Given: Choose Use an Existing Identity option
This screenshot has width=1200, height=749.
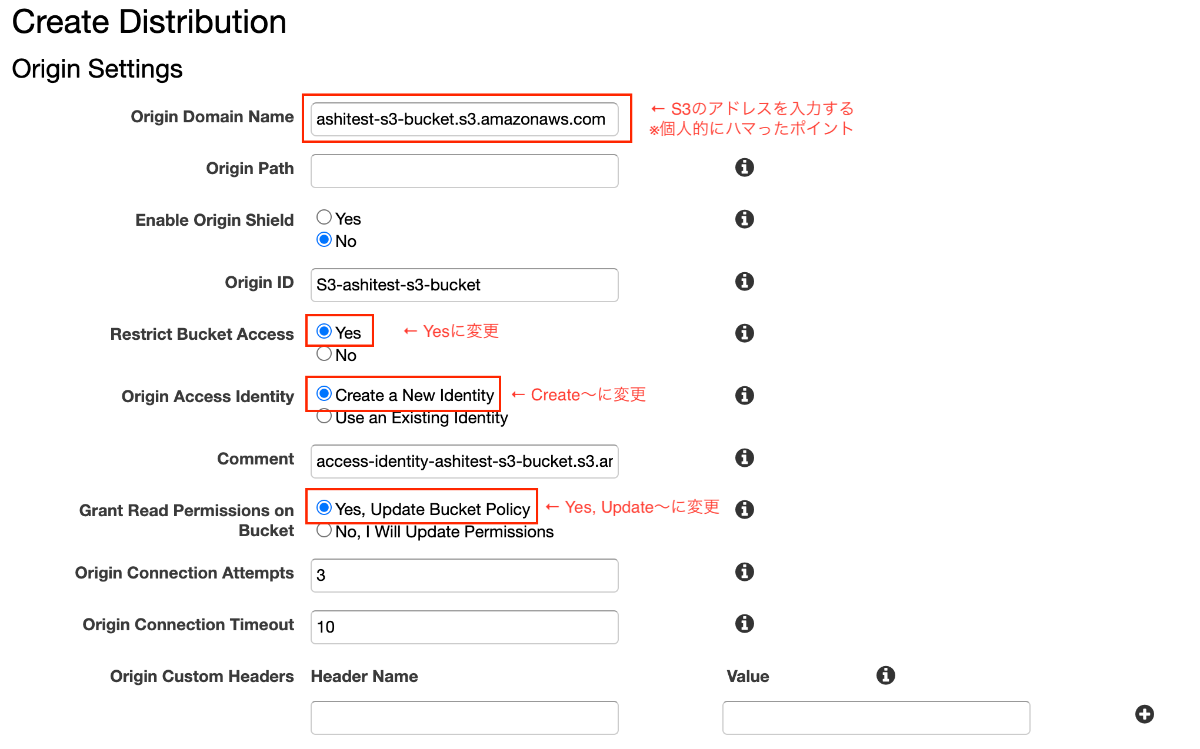Looking at the screenshot, I should (x=324, y=417).
